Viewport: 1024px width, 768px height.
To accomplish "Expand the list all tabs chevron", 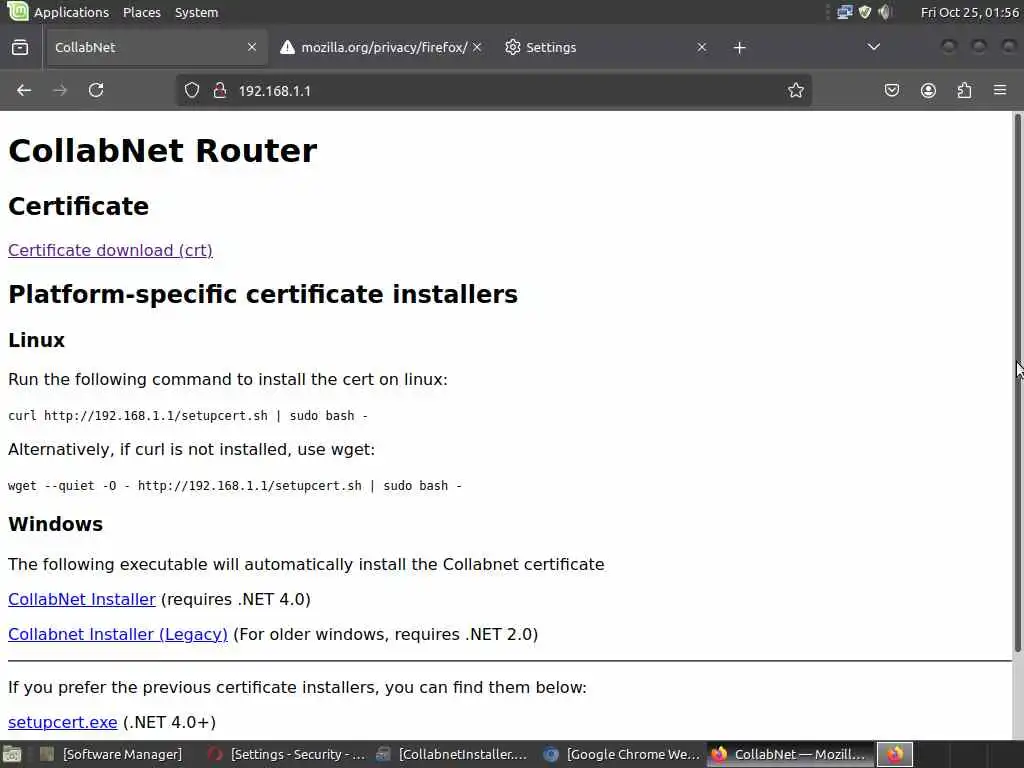I will (x=873, y=47).
